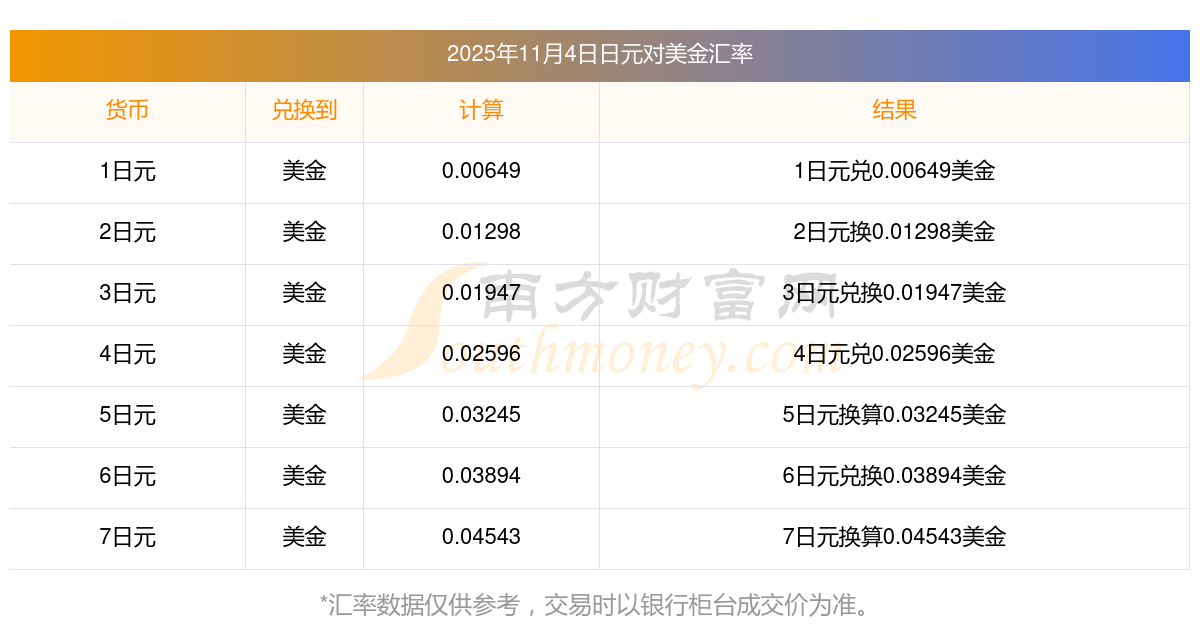This screenshot has width=1200, height=636.
Task: Select the result 2日元换0.01298美金
Action: tap(894, 232)
